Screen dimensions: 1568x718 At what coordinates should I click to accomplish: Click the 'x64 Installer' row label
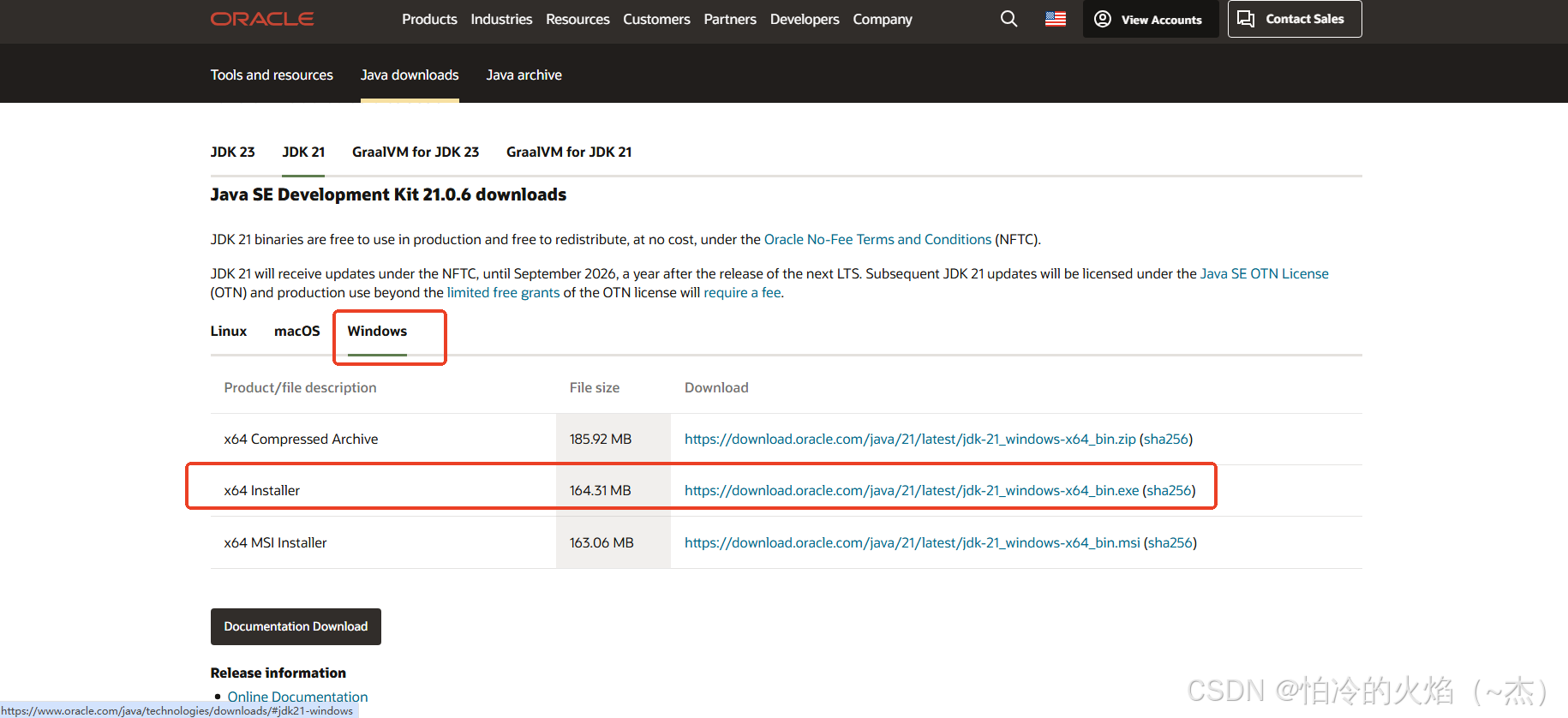click(262, 490)
